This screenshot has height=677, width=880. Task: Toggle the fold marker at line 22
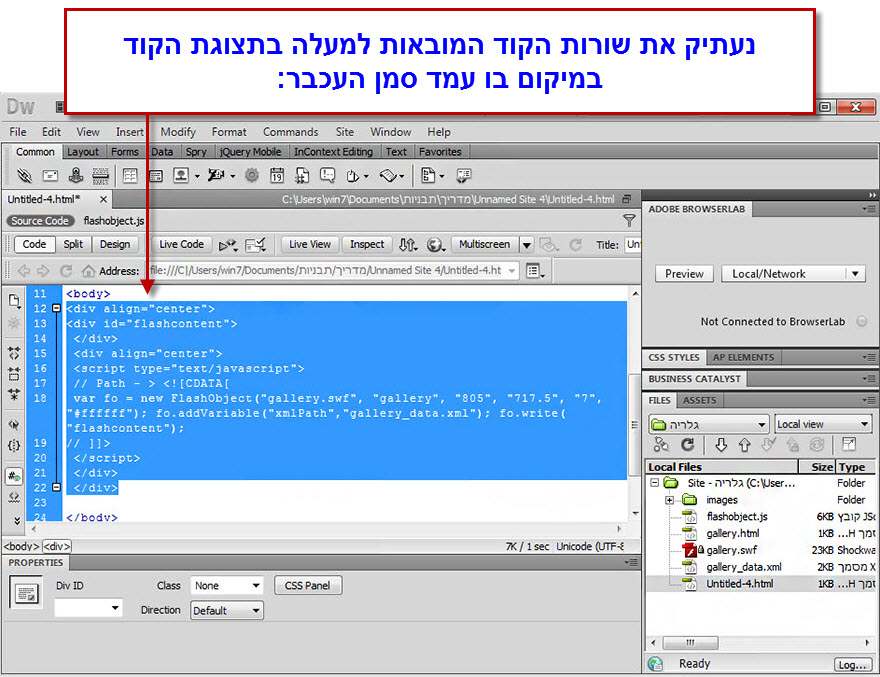(x=56, y=487)
